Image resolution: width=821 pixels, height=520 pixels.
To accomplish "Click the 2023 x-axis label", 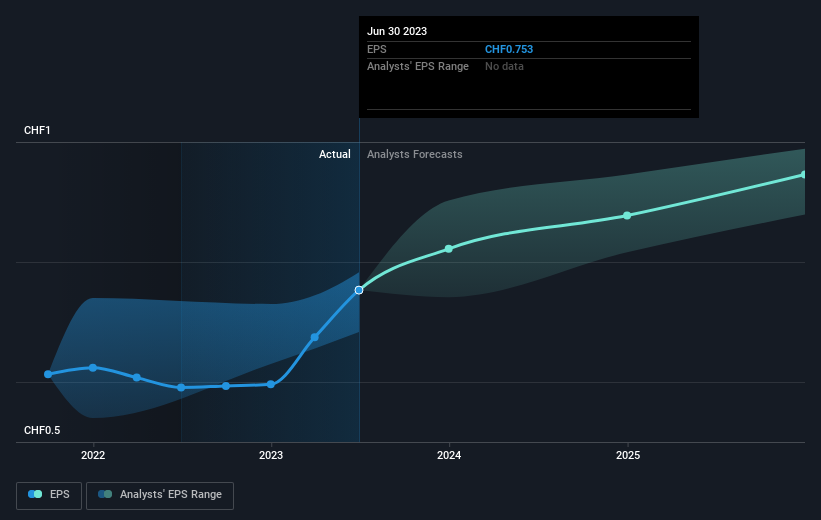I will tap(271, 455).
